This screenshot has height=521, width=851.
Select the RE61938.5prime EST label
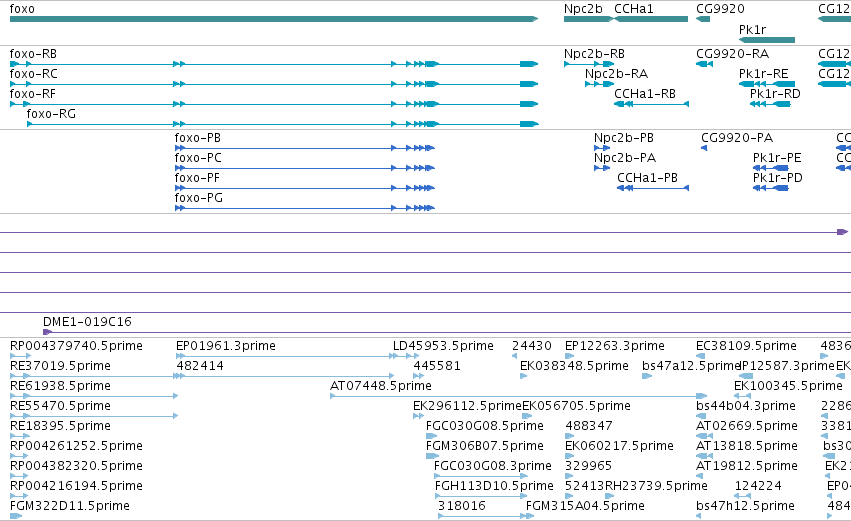point(60,386)
